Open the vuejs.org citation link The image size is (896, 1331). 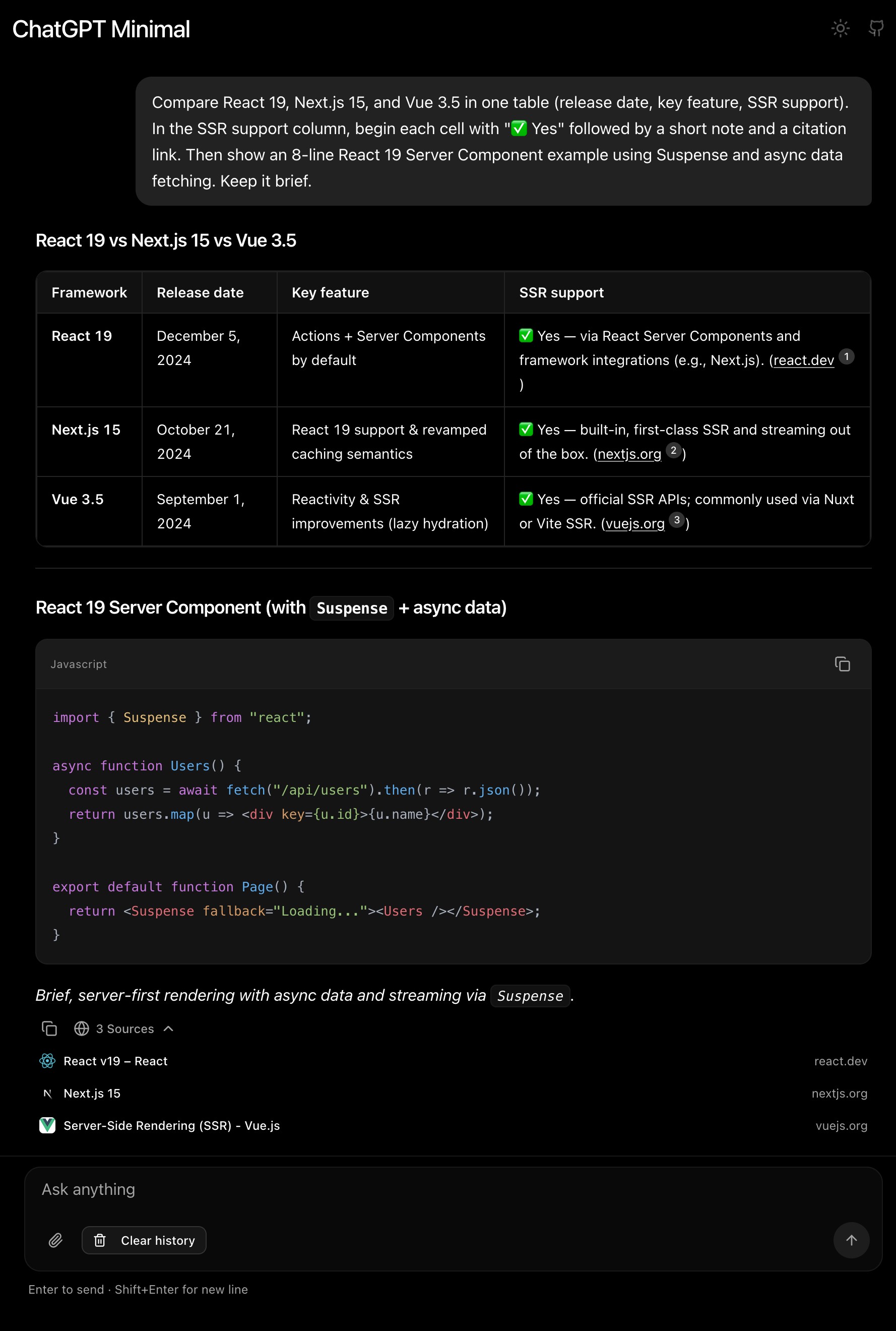635,524
